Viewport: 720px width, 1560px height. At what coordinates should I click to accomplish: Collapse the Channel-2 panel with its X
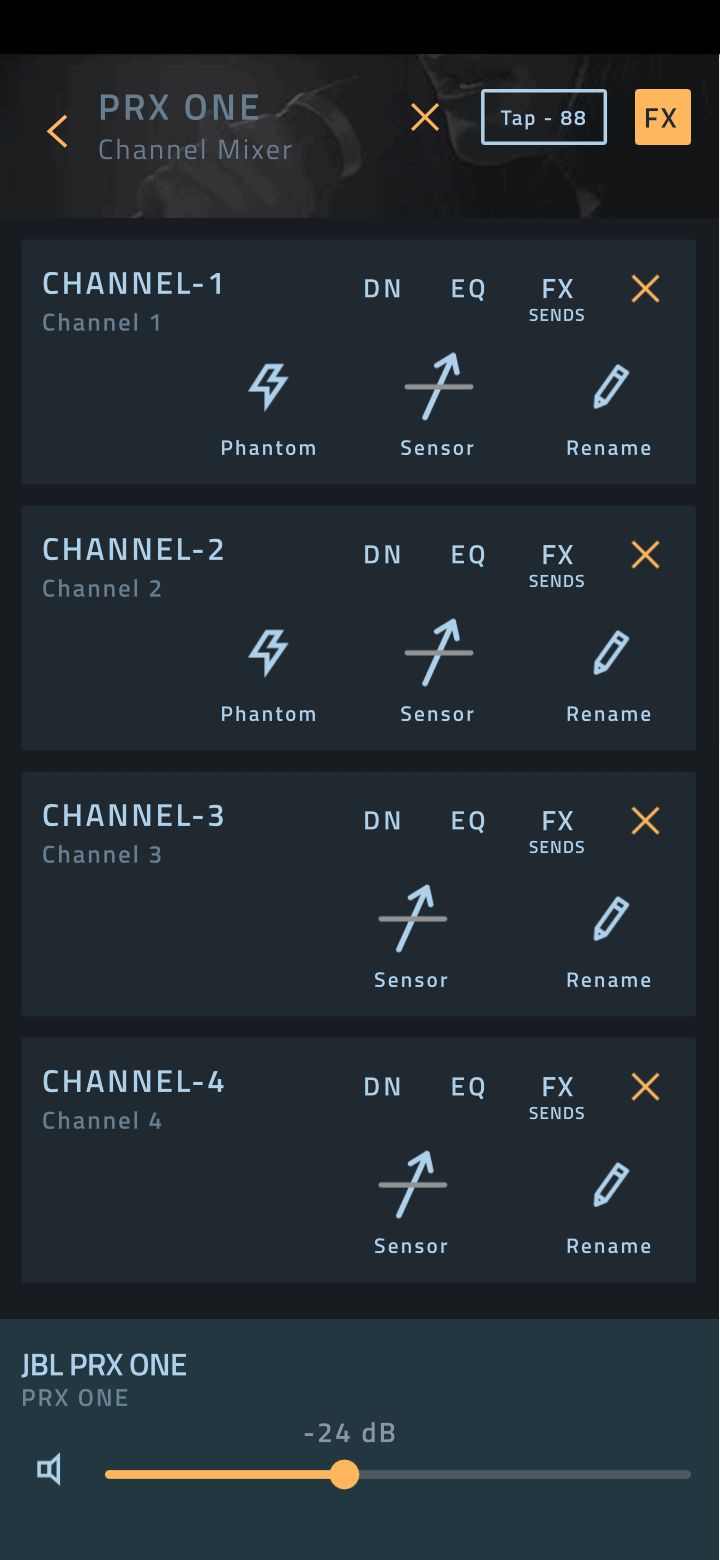[646, 555]
